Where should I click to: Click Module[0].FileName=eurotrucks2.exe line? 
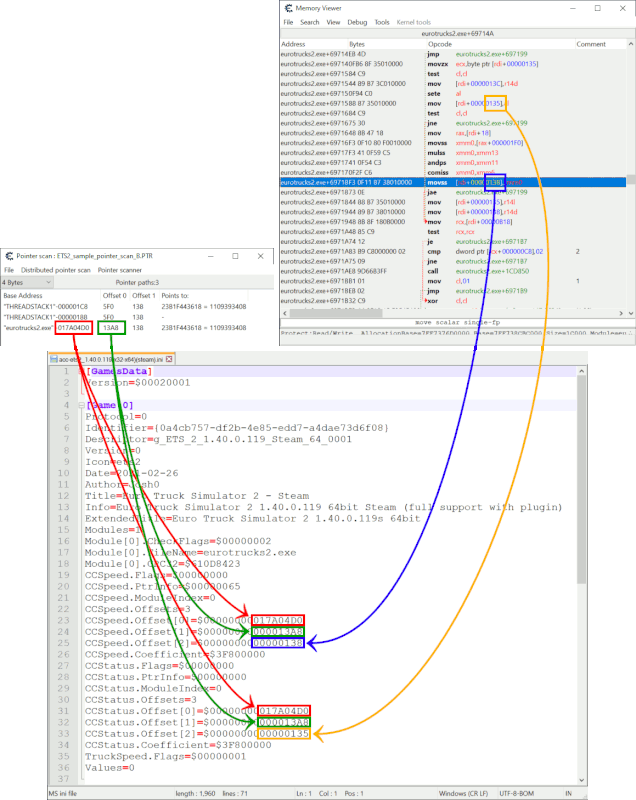(x=190, y=553)
